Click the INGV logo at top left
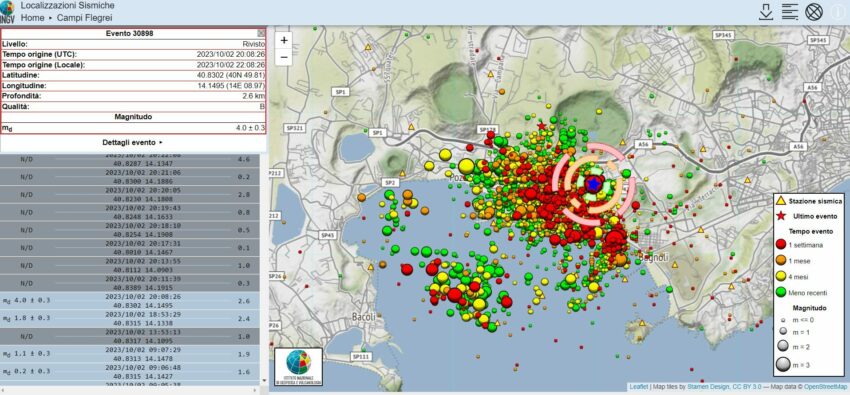 [8, 12]
